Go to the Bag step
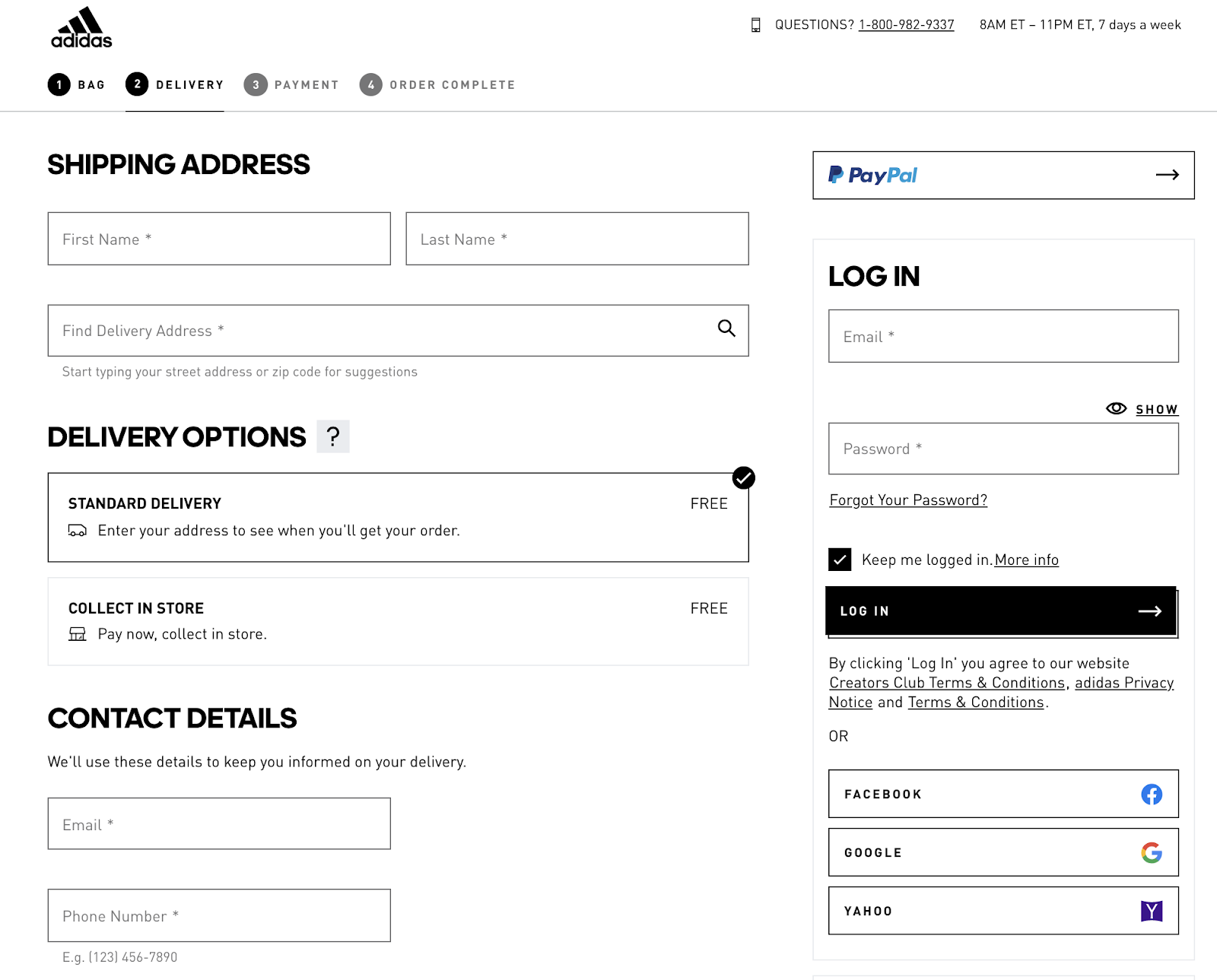The width and height of the screenshot is (1217, 980). pyautogui.click(x=77, y=84)
